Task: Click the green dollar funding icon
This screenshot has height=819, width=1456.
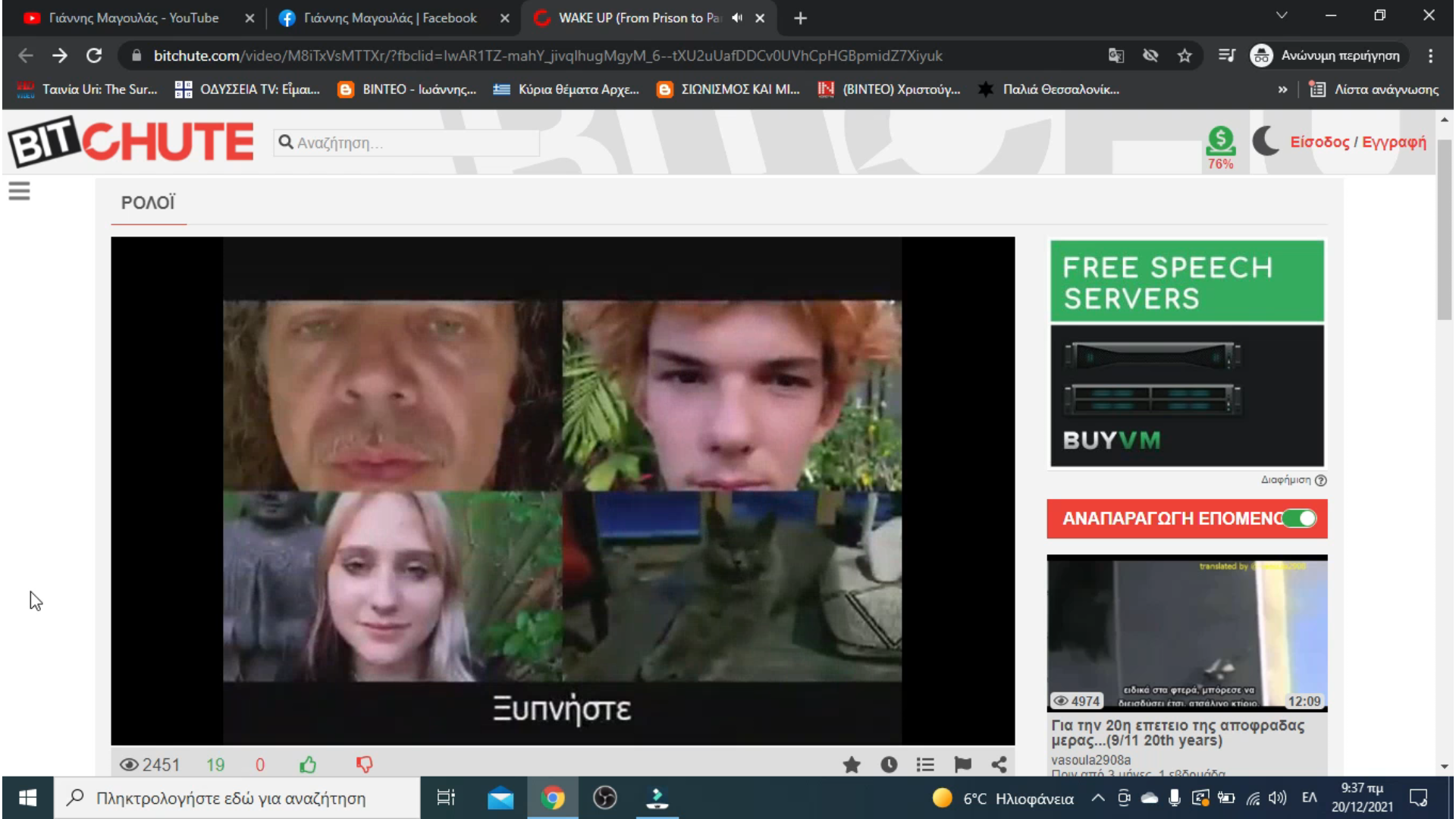Action: pyautogui.click(x=1220, y=141)
